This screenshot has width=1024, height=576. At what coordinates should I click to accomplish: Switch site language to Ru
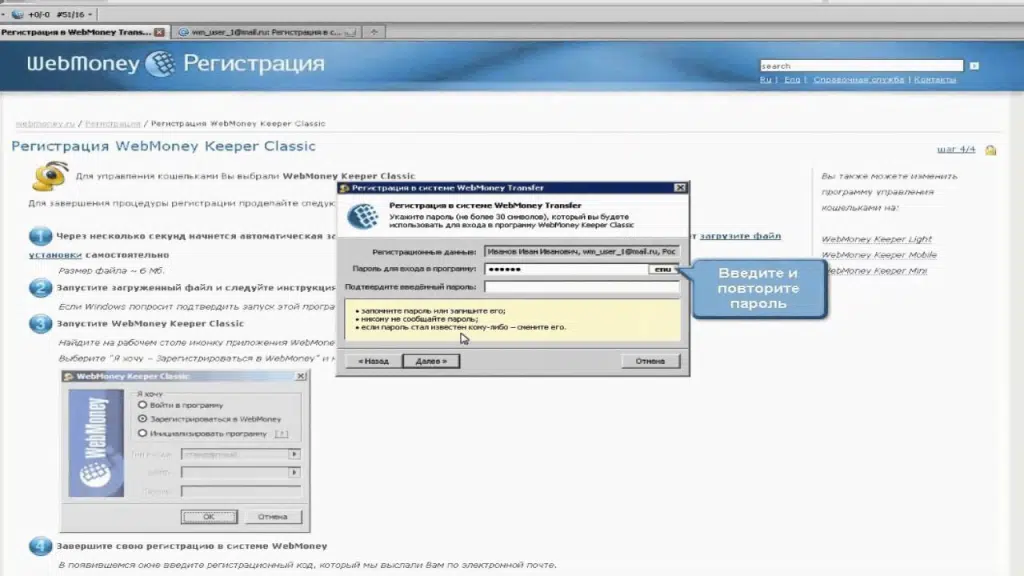point(765,80)
